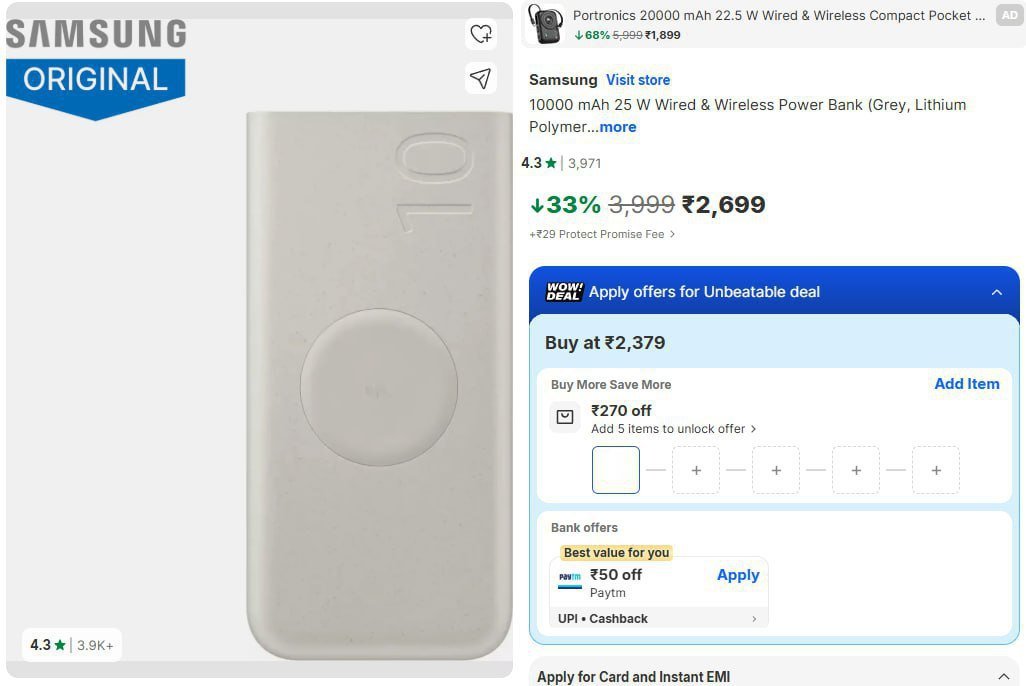Add product to wishlist with heart icon
The image size is (1026, 686).
coord(481,34)
